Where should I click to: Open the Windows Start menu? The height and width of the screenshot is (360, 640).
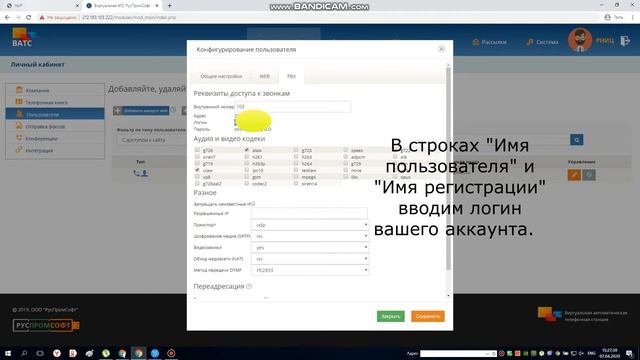pyautogui.click(x=7, y=353)
